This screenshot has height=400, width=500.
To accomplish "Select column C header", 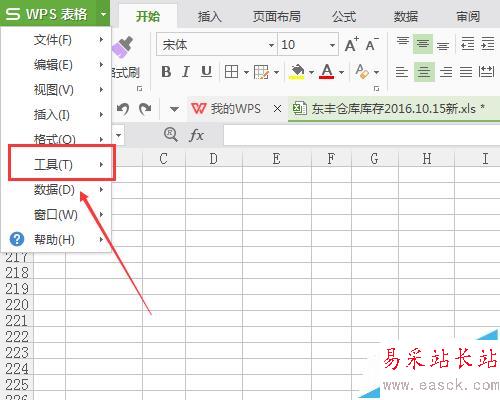I will 164,159.
